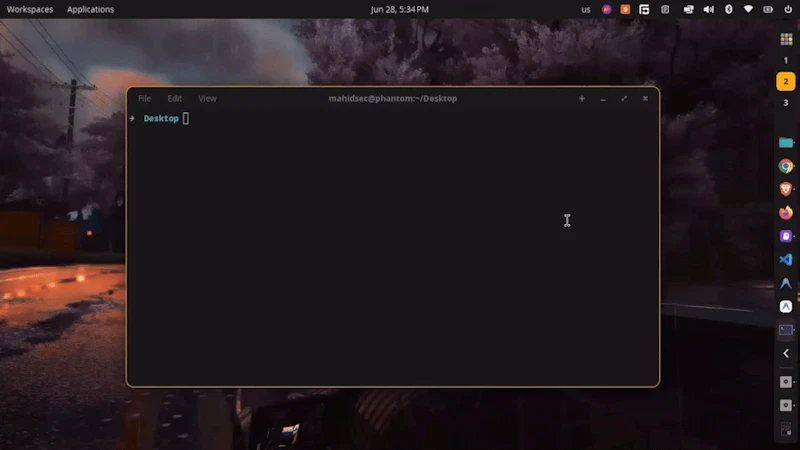Open the terminal File menu

(144, 98)
